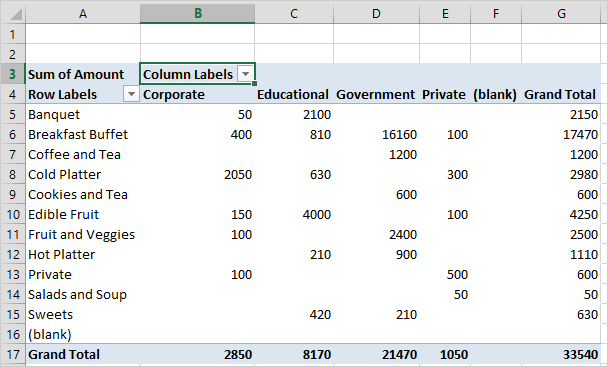The width and height of the screenshot is (608, 367).
Task: Select the 'Cookies and Tea' row label
Action: click(83, 194)
